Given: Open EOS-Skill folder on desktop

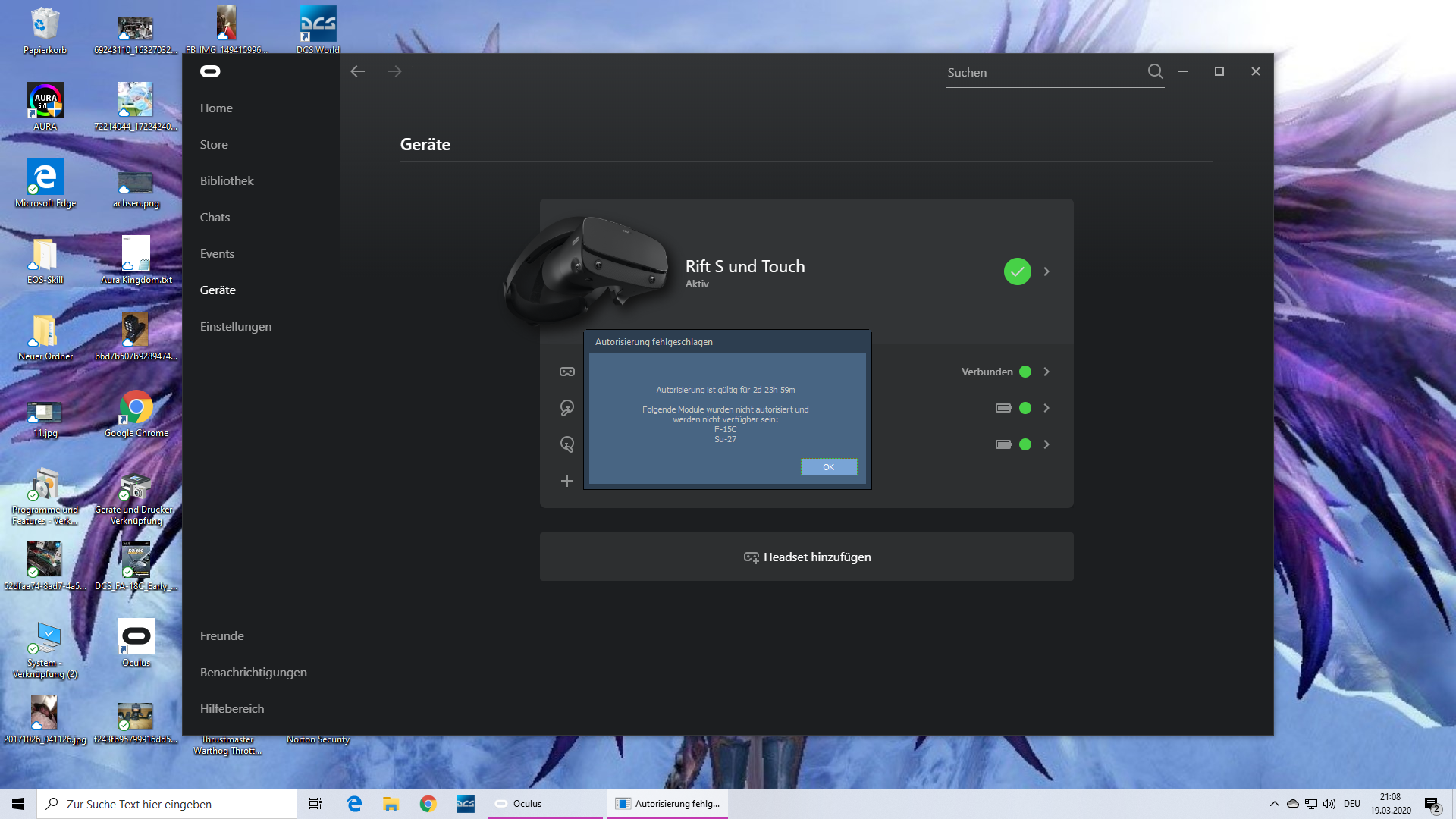Looking at the screenshot, I should pyautogui.click(x=45, y=260).
